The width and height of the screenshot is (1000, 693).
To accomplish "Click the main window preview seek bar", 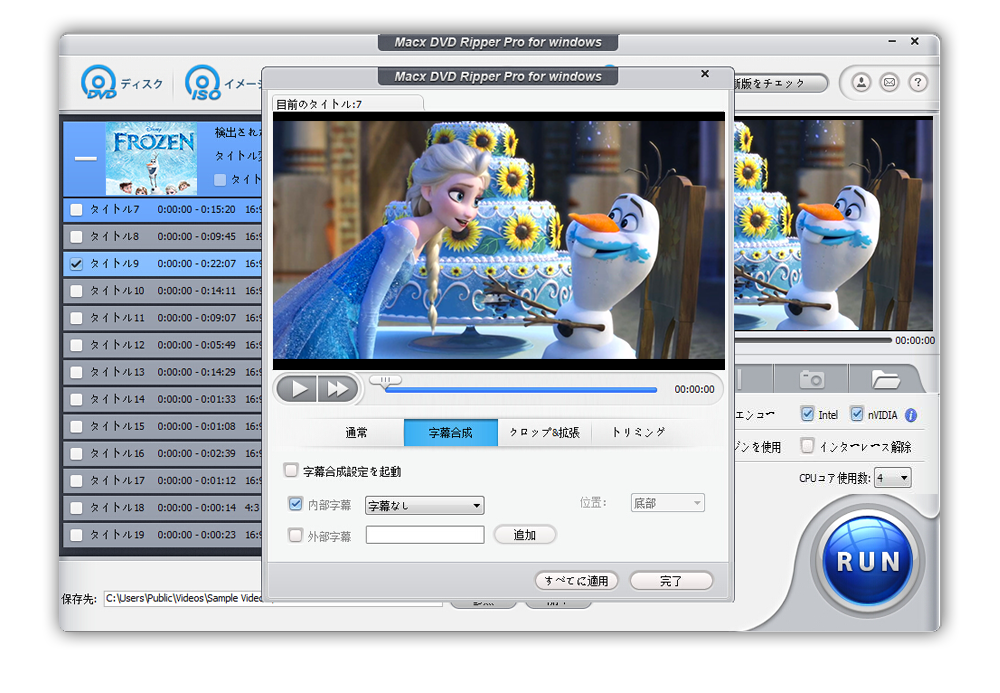I will click(x=812, y=340).
